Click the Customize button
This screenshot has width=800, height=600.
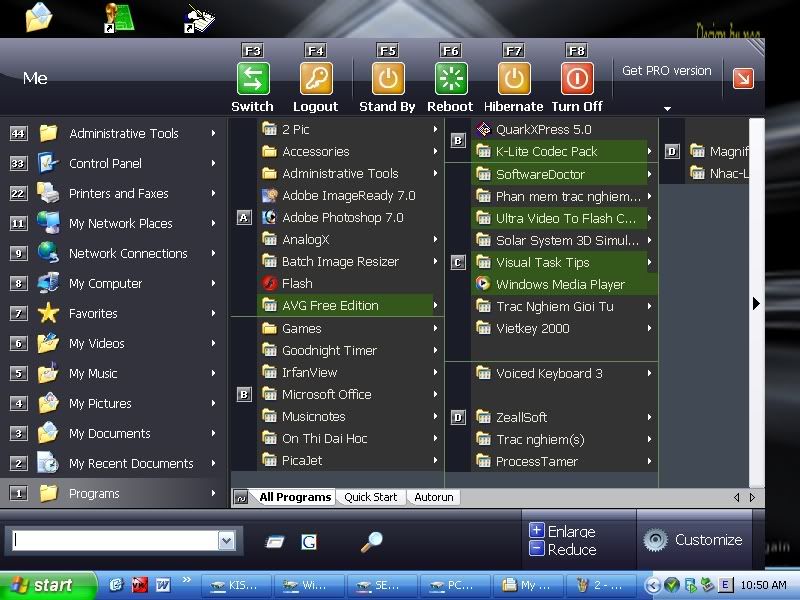[695, 540]
